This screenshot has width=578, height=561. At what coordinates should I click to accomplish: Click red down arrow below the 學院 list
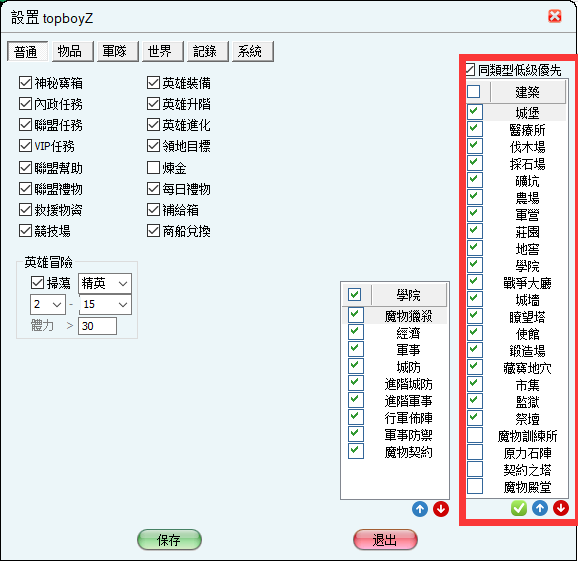point(441,509)
